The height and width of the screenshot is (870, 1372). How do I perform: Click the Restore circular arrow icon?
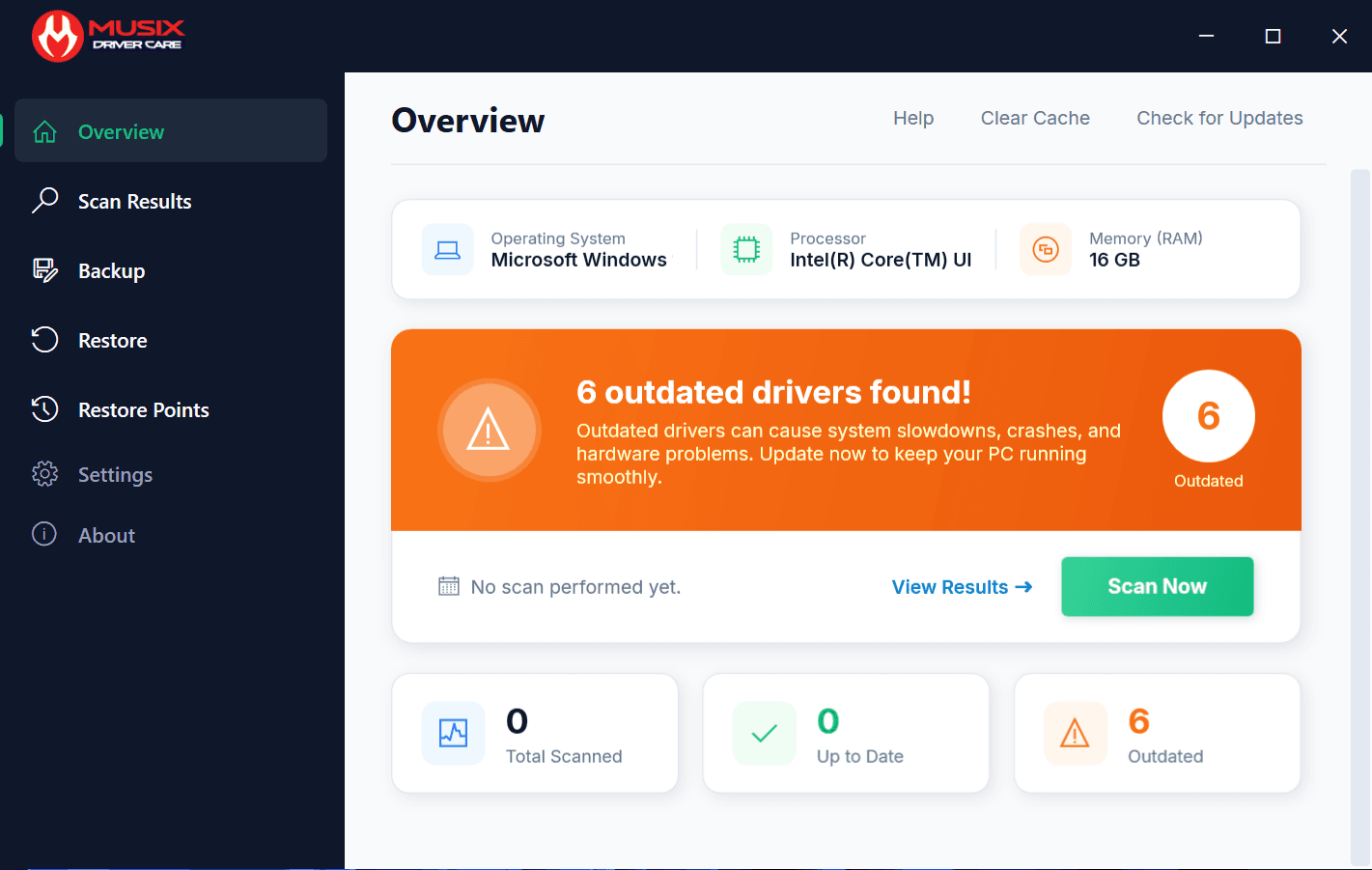click(x=44, y=340)
